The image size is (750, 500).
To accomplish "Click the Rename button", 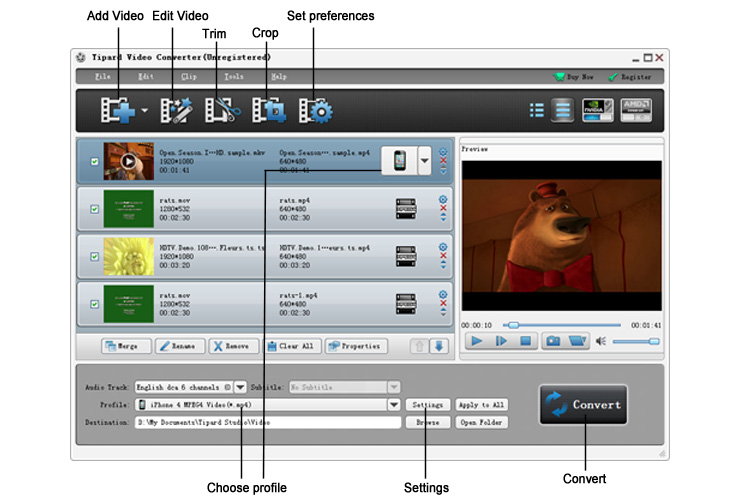I will point(180,346).
